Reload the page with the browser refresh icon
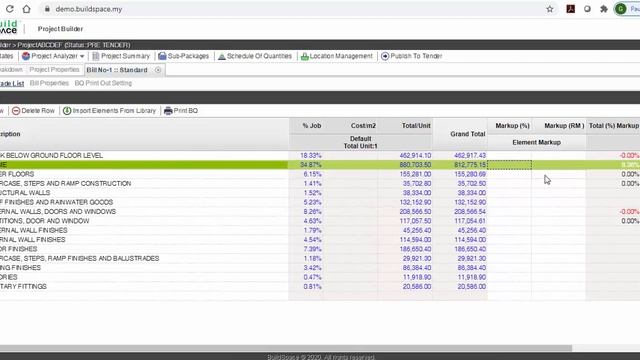 (10, 9)
